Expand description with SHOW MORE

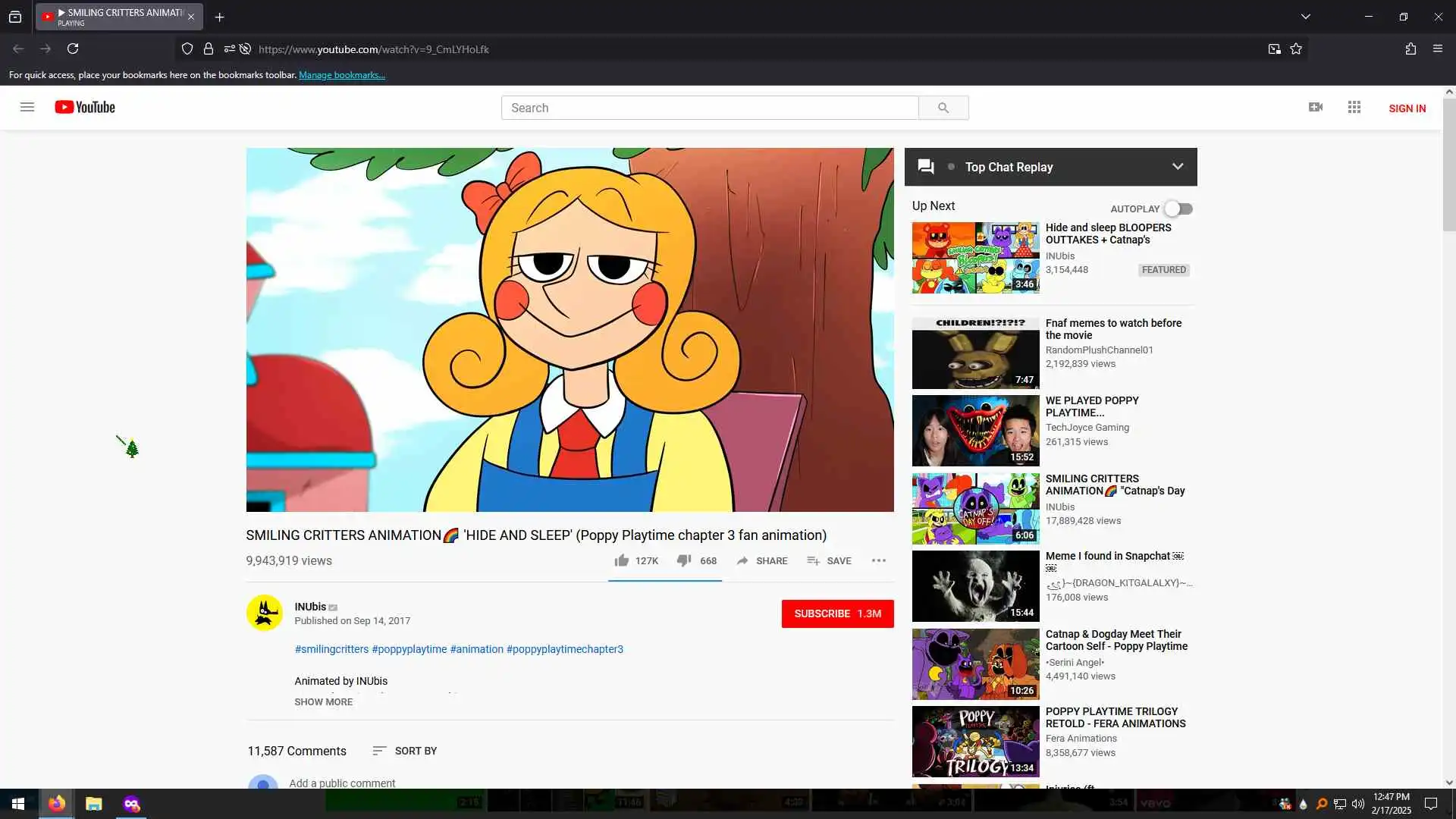[323, 701]
